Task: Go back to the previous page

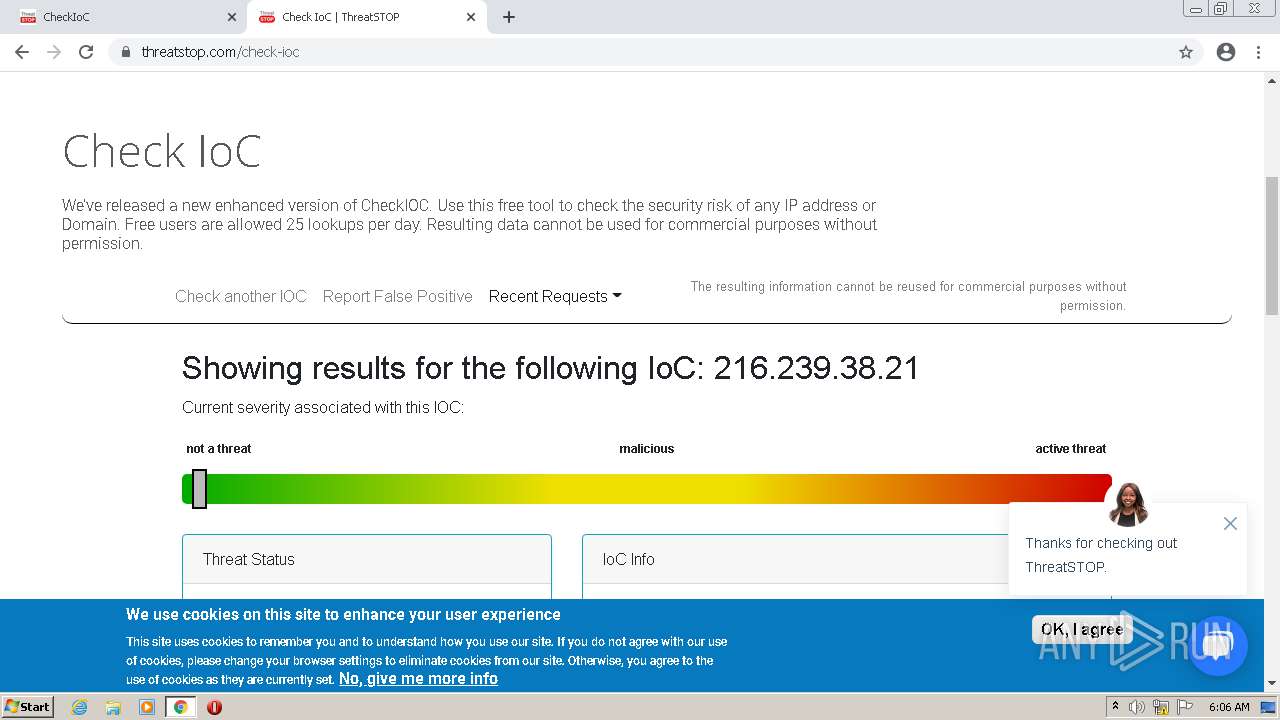Action: click(22, 52)
